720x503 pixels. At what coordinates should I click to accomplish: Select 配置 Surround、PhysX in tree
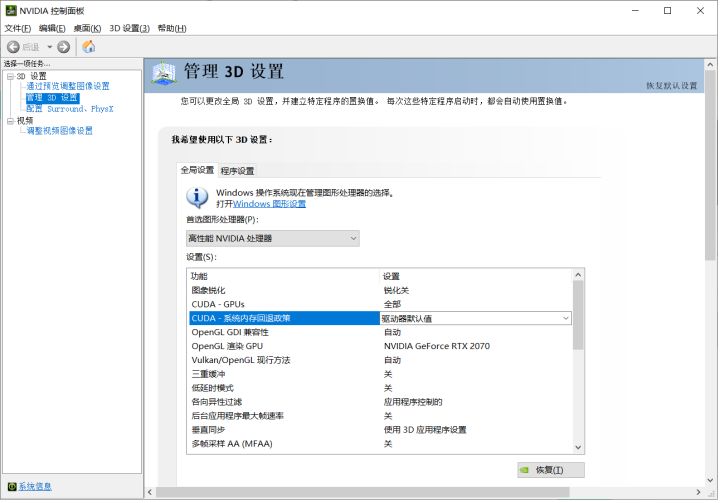[69, 109]
